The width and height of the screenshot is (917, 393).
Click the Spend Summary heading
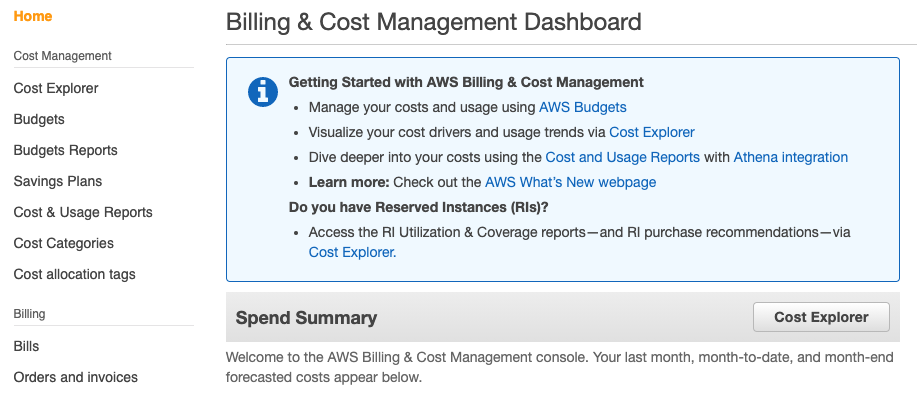click(x=306, y=318)
